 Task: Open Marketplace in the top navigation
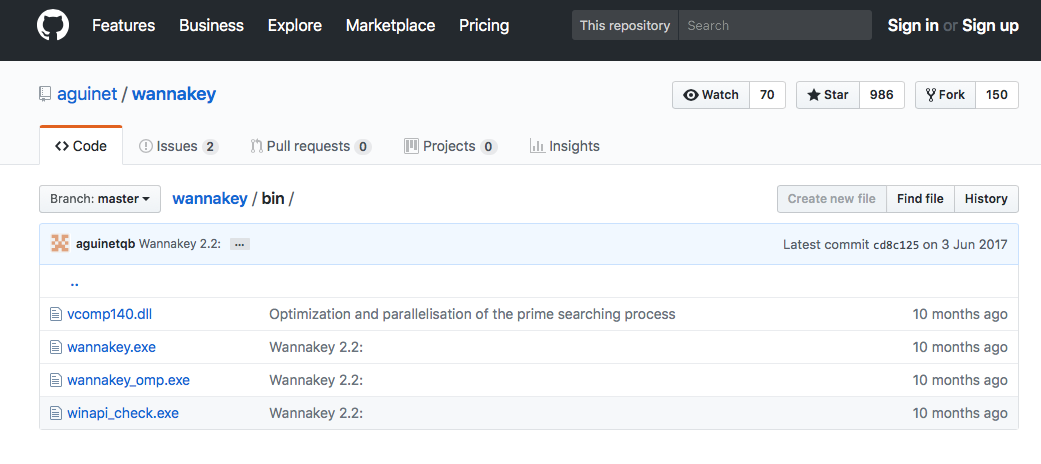pyautogui.click(x=390, y=25)
